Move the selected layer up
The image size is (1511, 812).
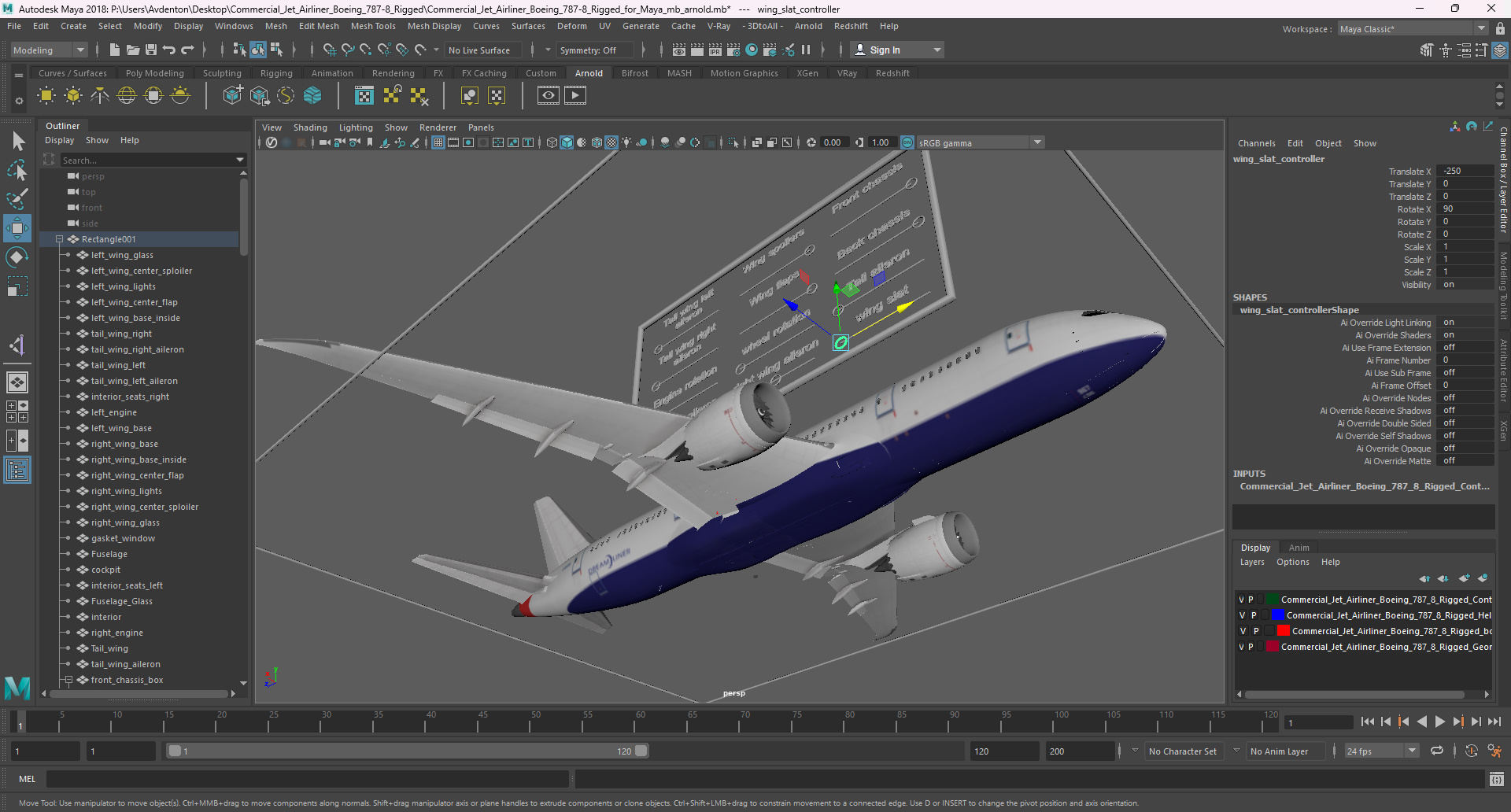[1424, 578]
